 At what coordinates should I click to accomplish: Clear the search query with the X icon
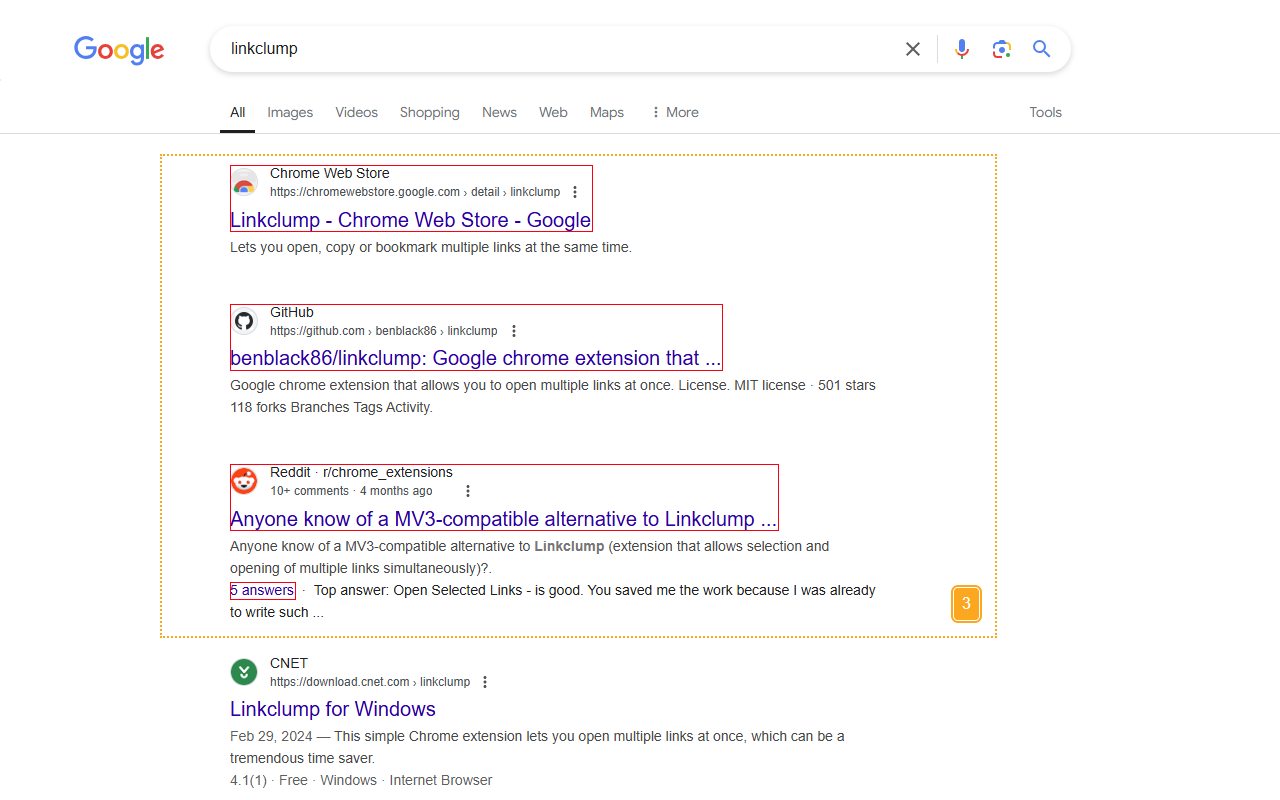pos(912,48)
